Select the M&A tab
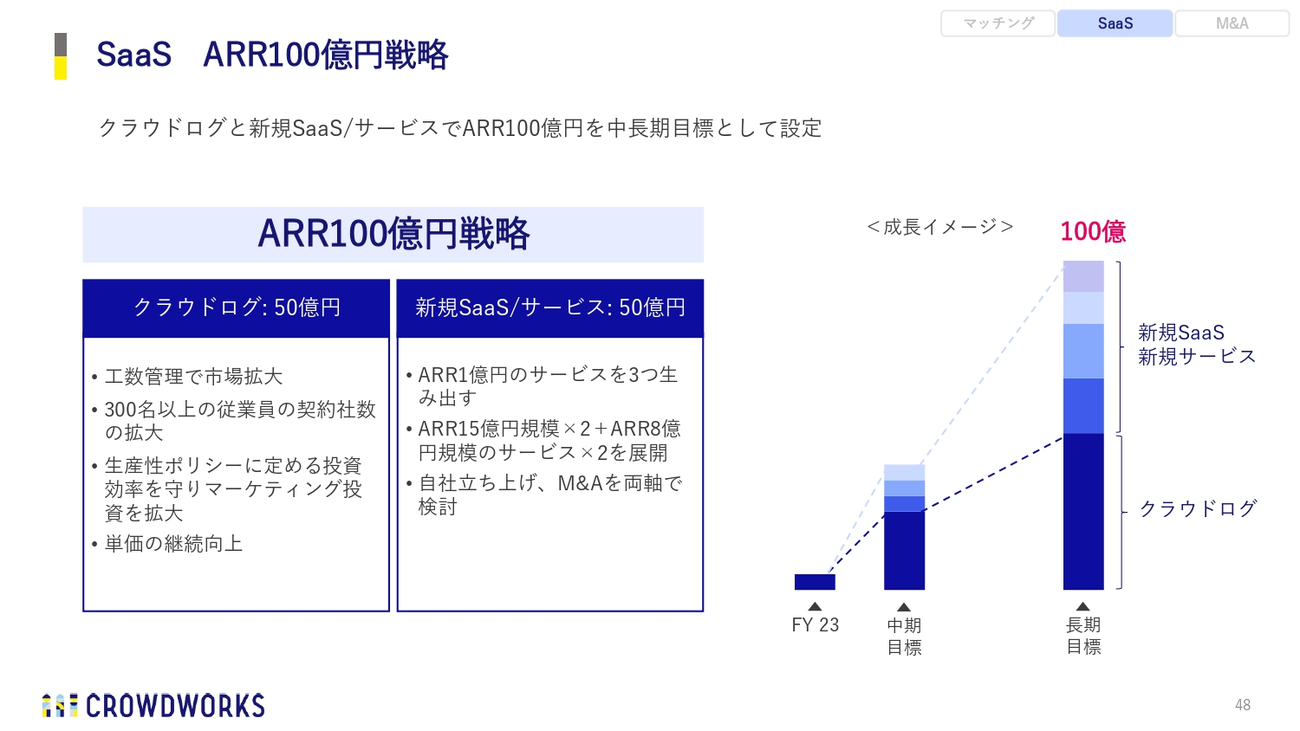 pos(1232,24)
